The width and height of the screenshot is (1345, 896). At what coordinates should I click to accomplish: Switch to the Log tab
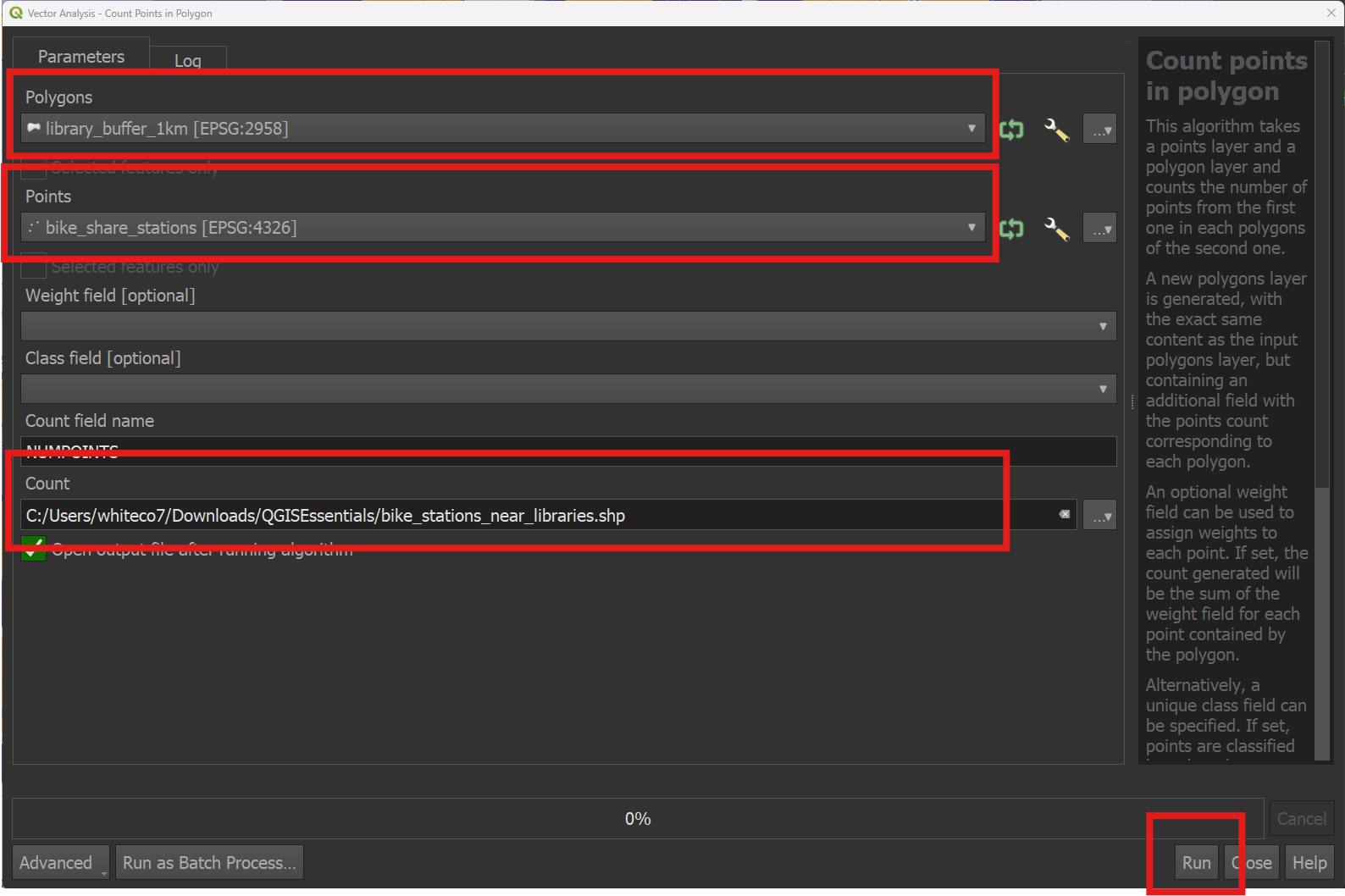pyautogui.click(x=188, y=60)
